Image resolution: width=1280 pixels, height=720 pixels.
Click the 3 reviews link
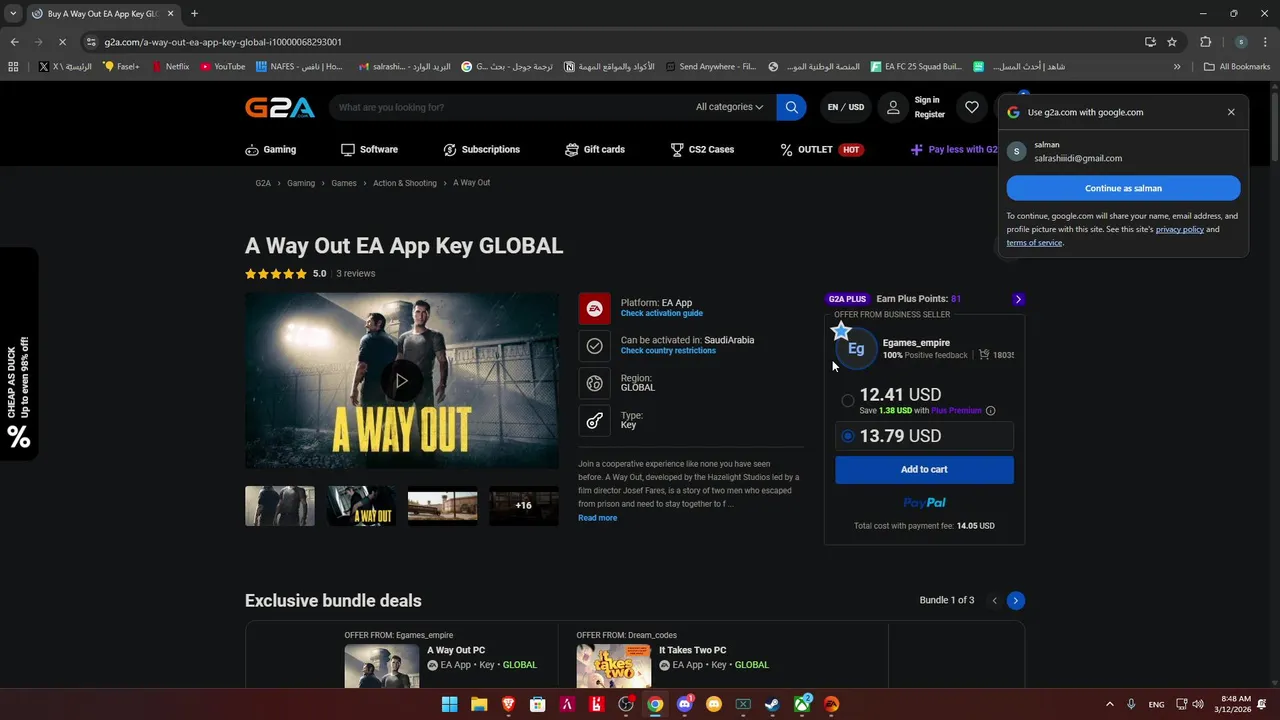[355, 273]
